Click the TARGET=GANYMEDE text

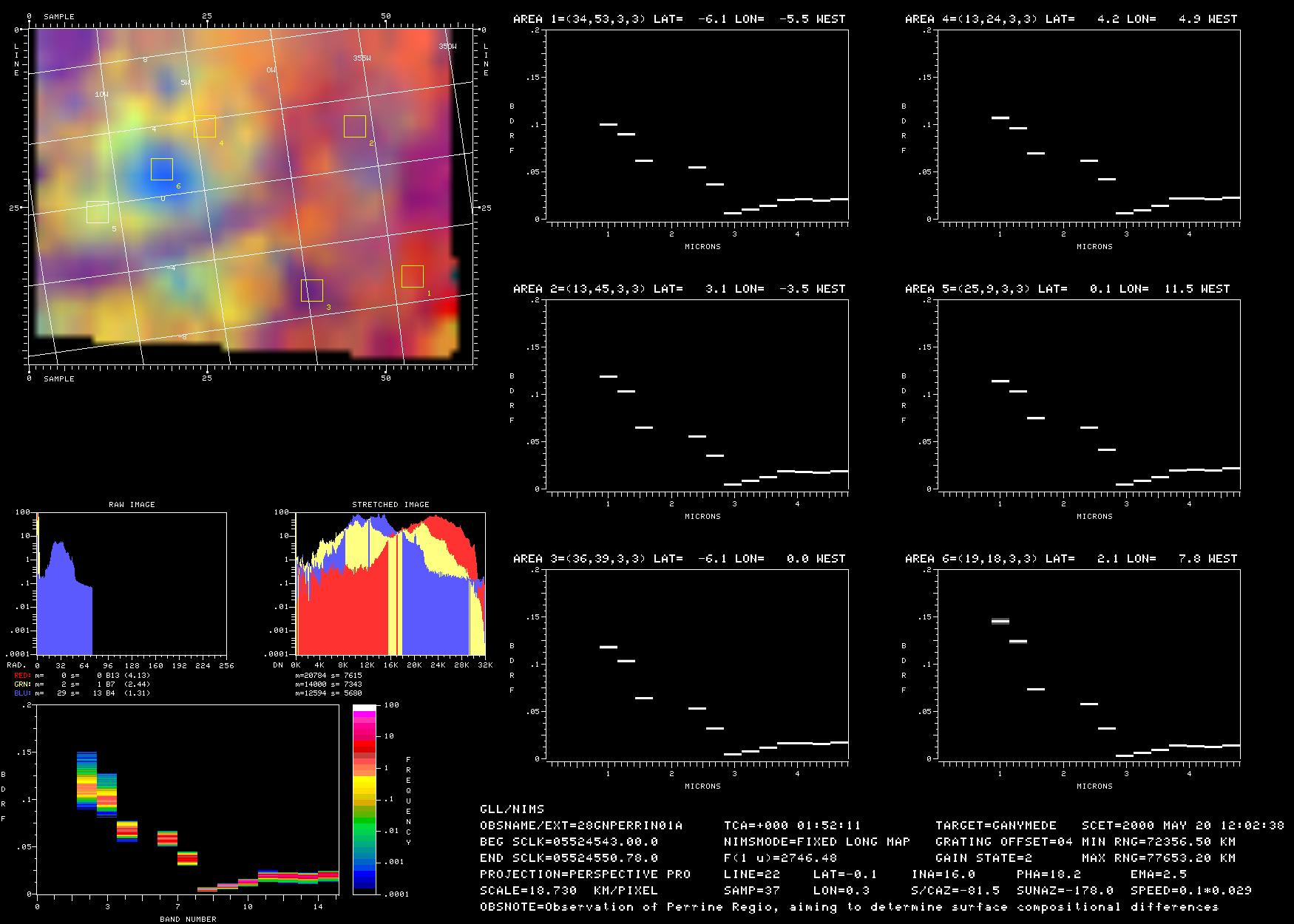(x=995, y=825)
